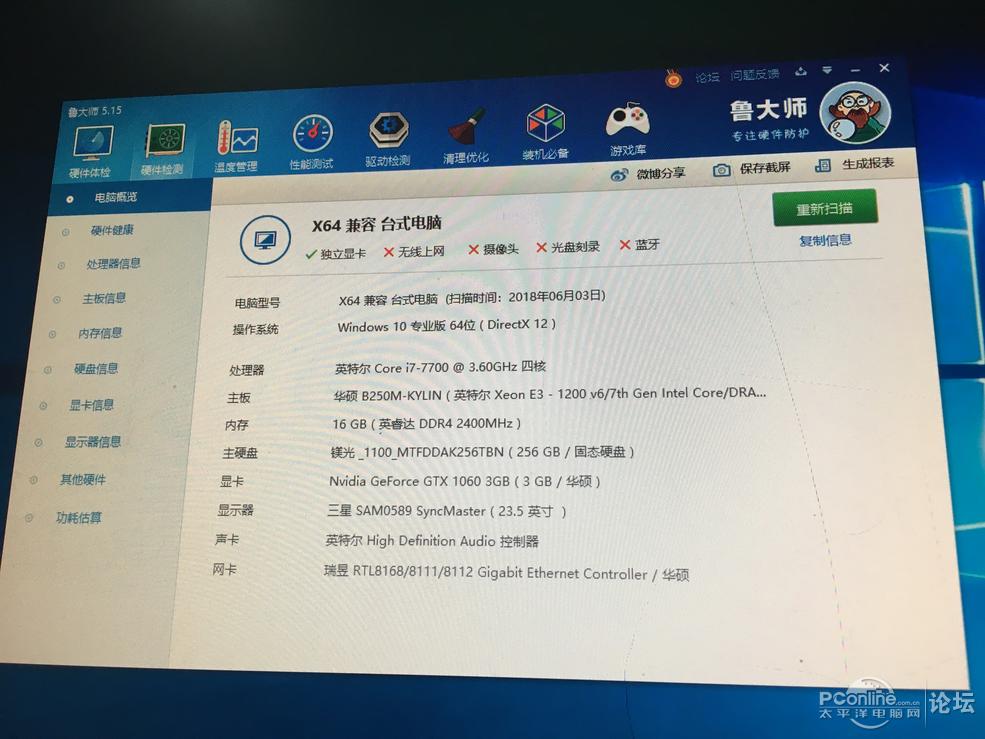Screen dimensions: 985x739
Task: Open the title bar dropdown menu icon
Action: (827, 70)
